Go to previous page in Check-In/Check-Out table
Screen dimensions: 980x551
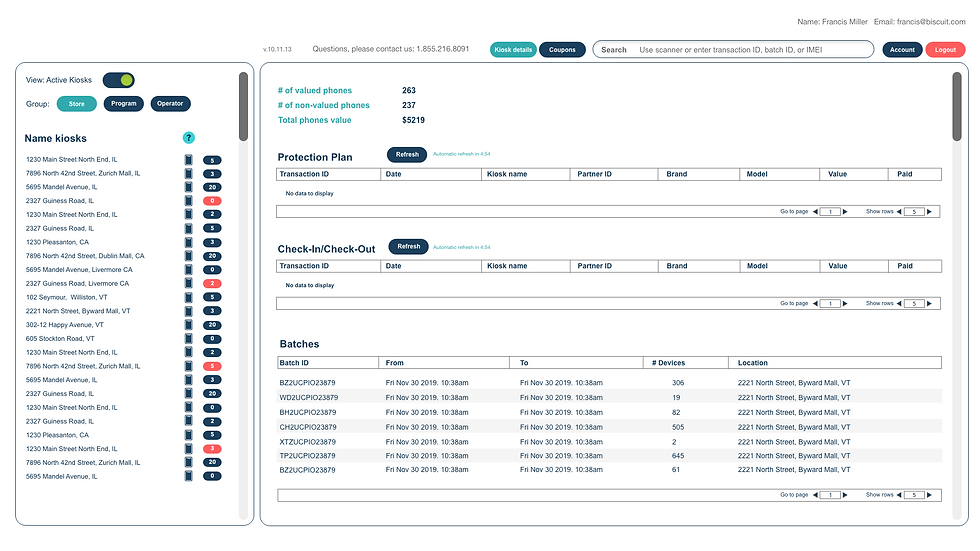[x=815, y=304]
